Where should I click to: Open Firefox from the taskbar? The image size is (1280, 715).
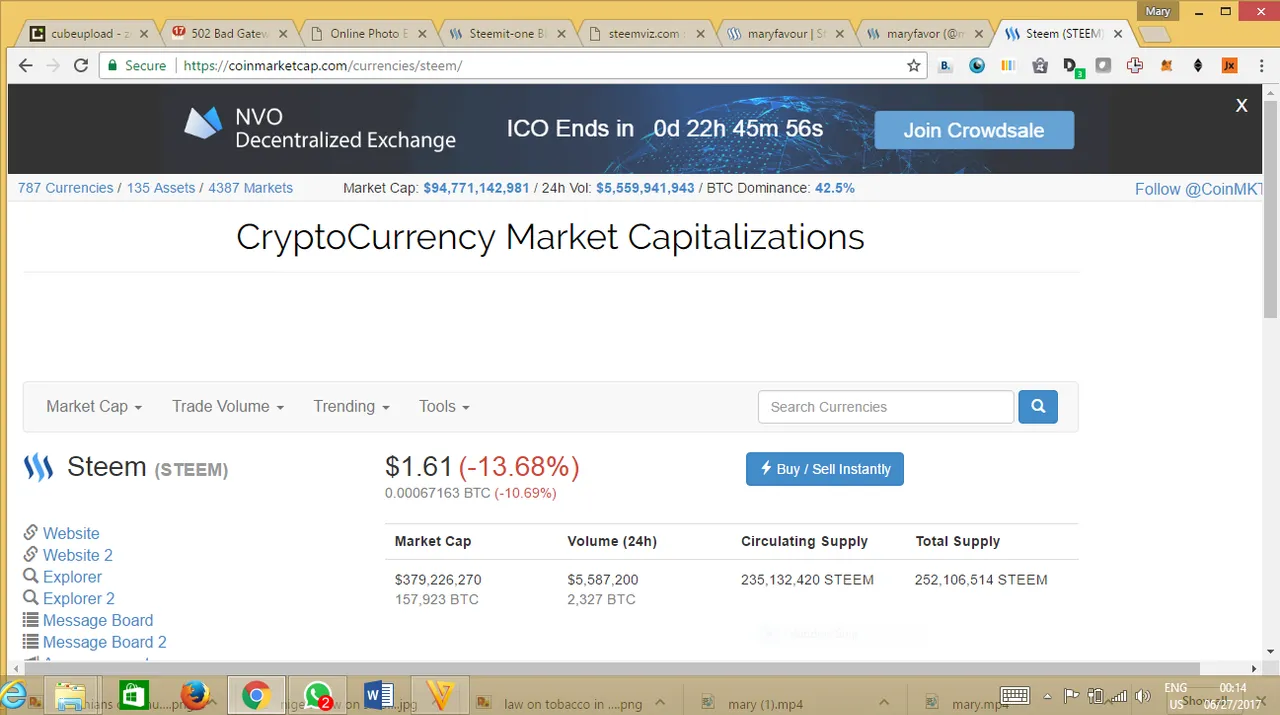(195, 694)
